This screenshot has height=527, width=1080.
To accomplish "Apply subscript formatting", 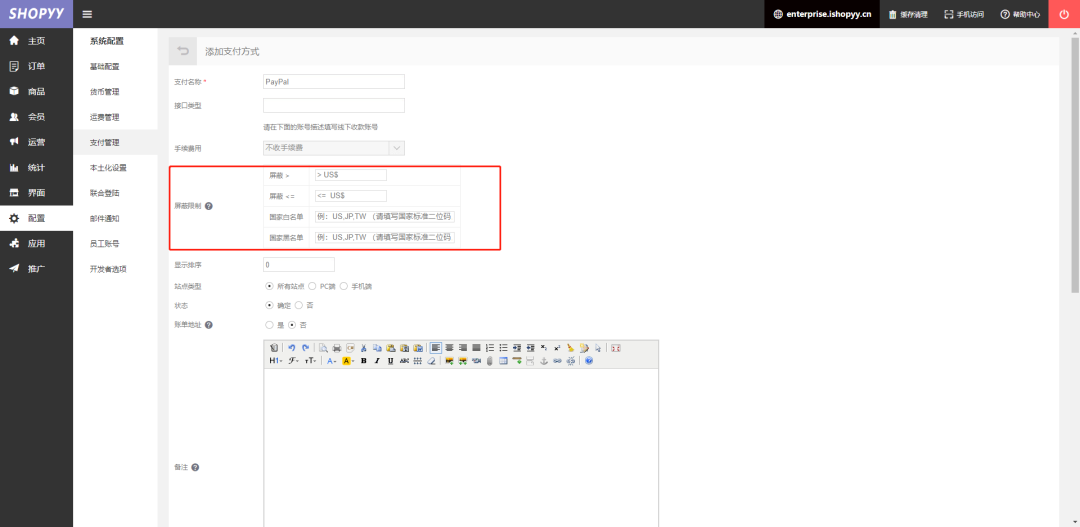I will point(543,348).
